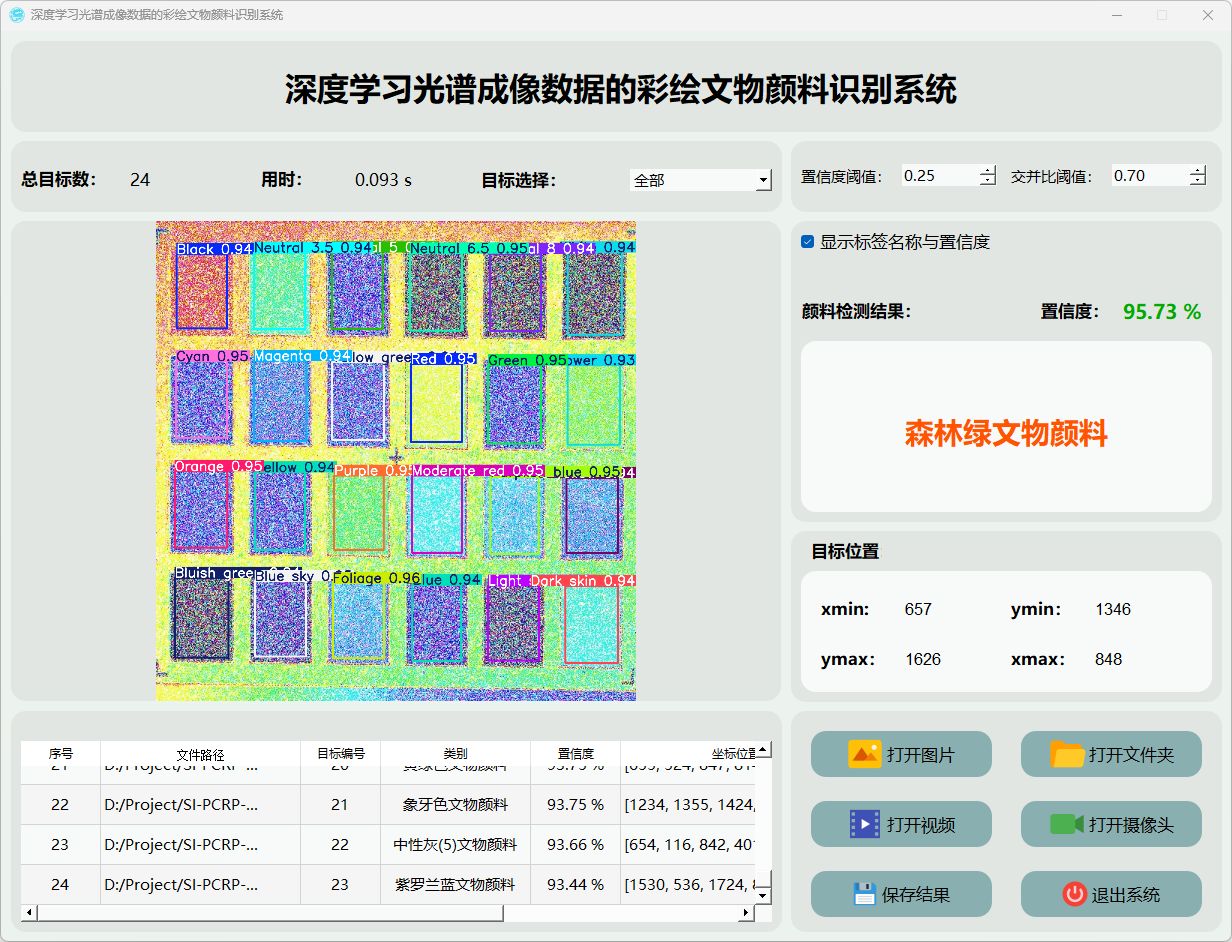Decrease the IoU threshold with the down arrow
This screenshot has width=1232, height=942.
[1198, 181]
